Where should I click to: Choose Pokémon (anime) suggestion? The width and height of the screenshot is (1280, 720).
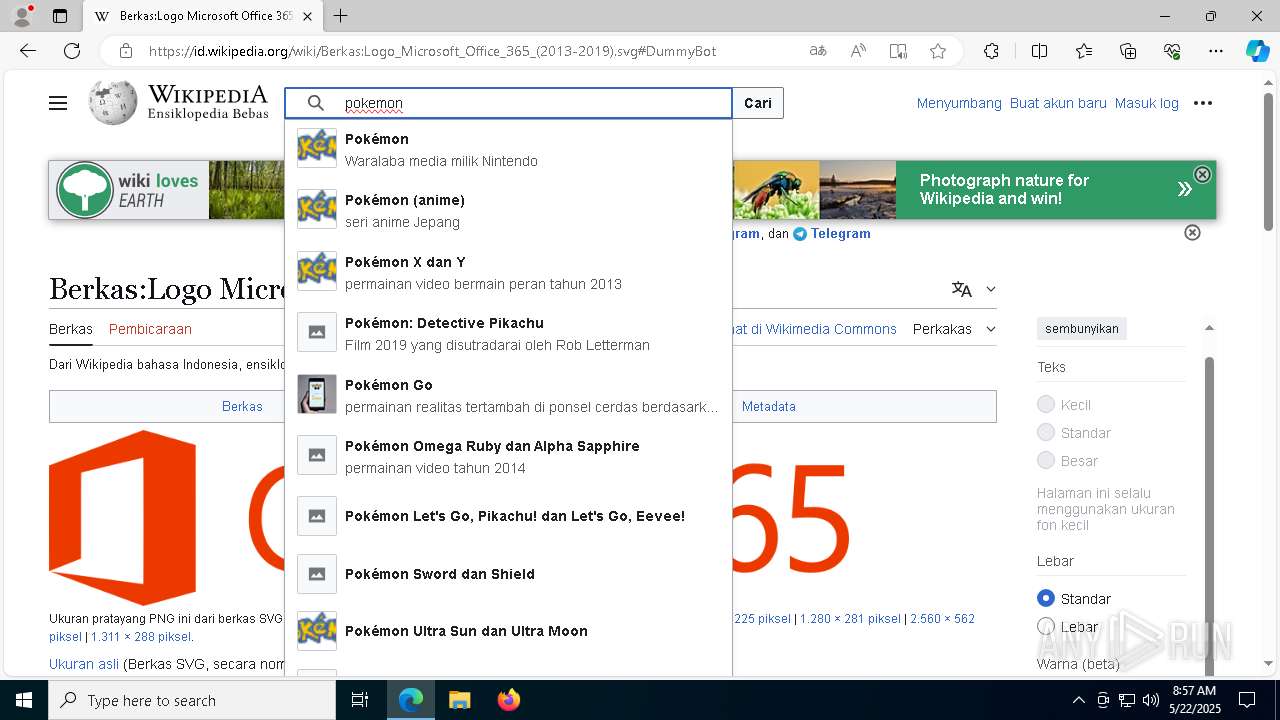pos(509,211)
